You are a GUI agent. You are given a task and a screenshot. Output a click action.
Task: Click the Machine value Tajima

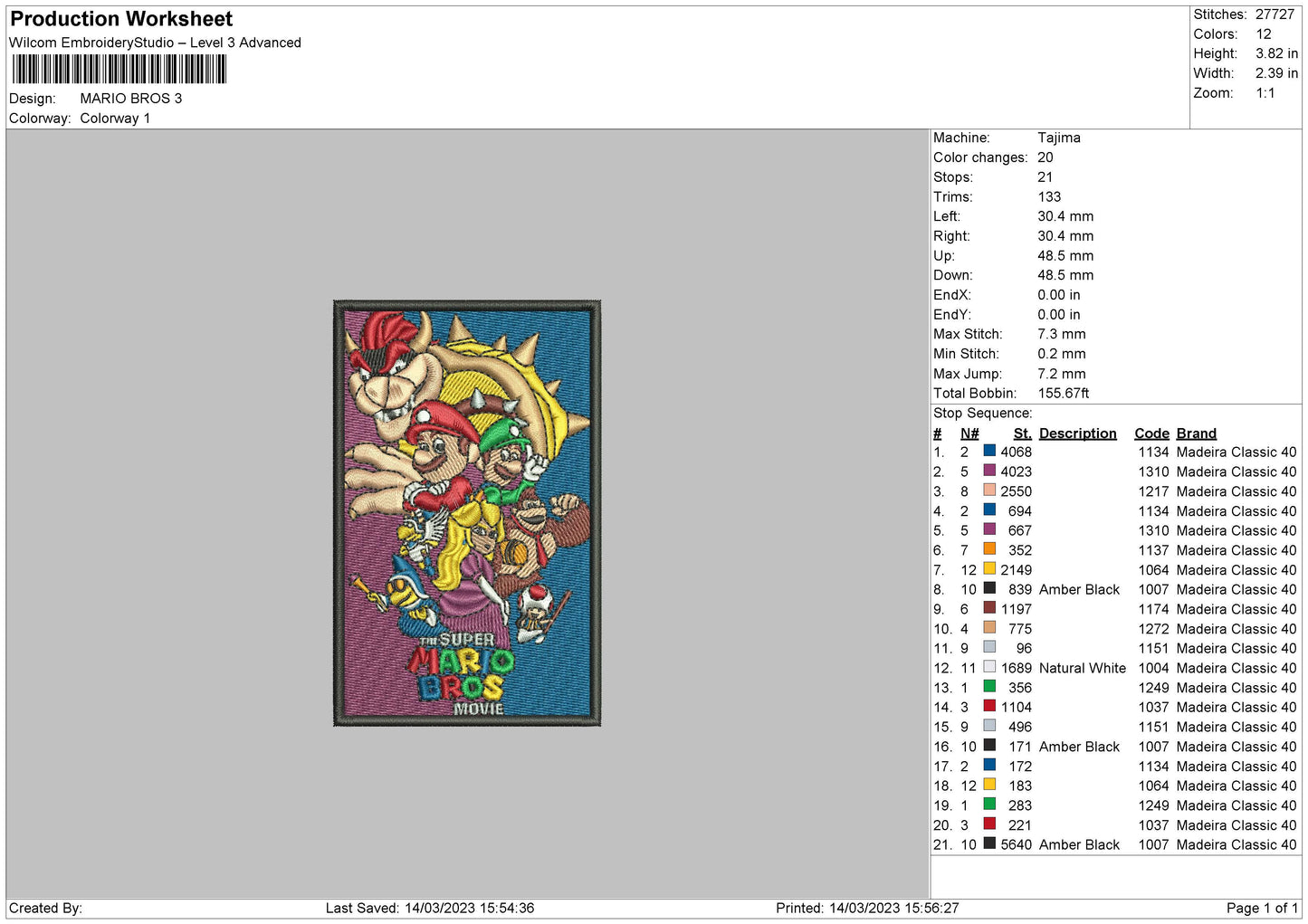[1059, 138]
